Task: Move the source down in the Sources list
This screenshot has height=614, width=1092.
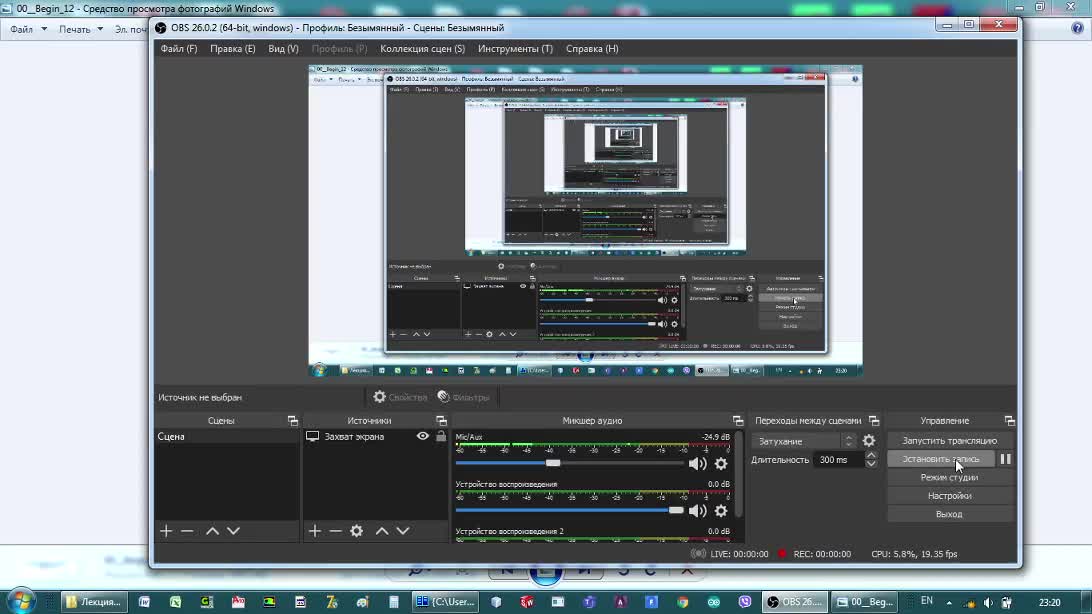Action: [x=403, y=531]
